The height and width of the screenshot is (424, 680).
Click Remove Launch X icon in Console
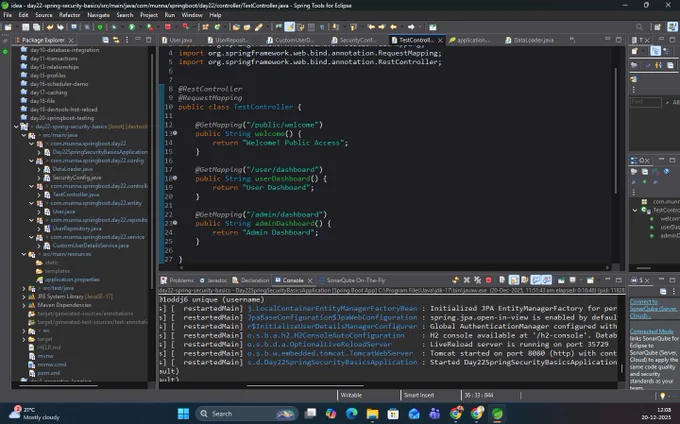click(x=467, y=280)
